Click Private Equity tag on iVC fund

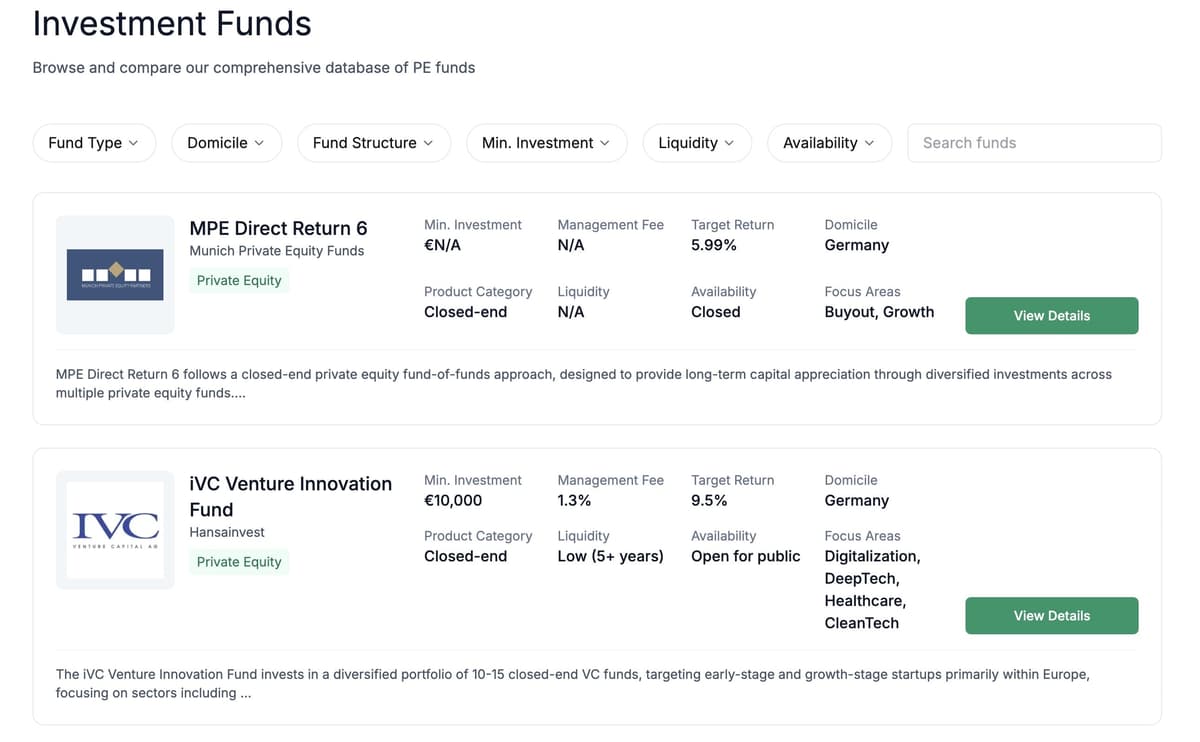point(238,562)
